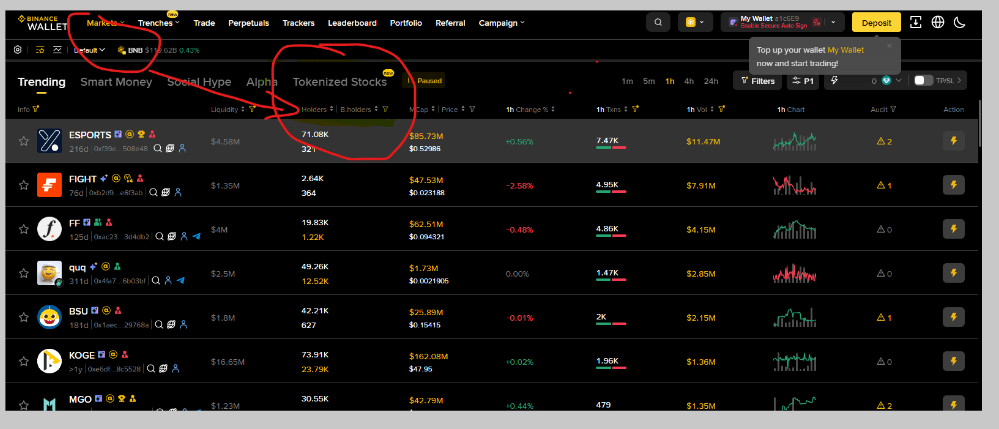Click the Telegram icon on FF row
The width and height of the screenshot is (999, 429).
point(196,236)
